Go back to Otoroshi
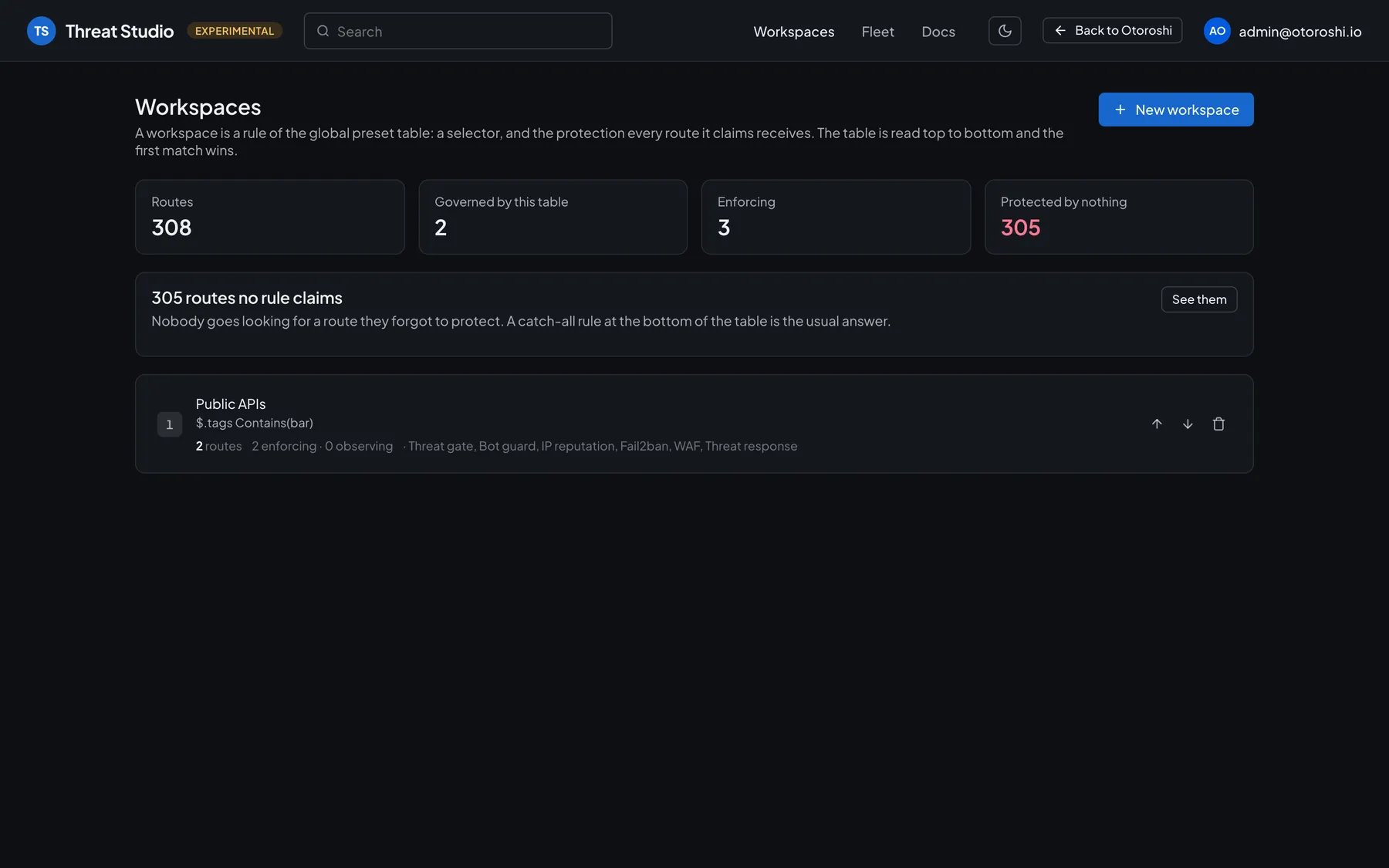 click(x=1112, y=31)
